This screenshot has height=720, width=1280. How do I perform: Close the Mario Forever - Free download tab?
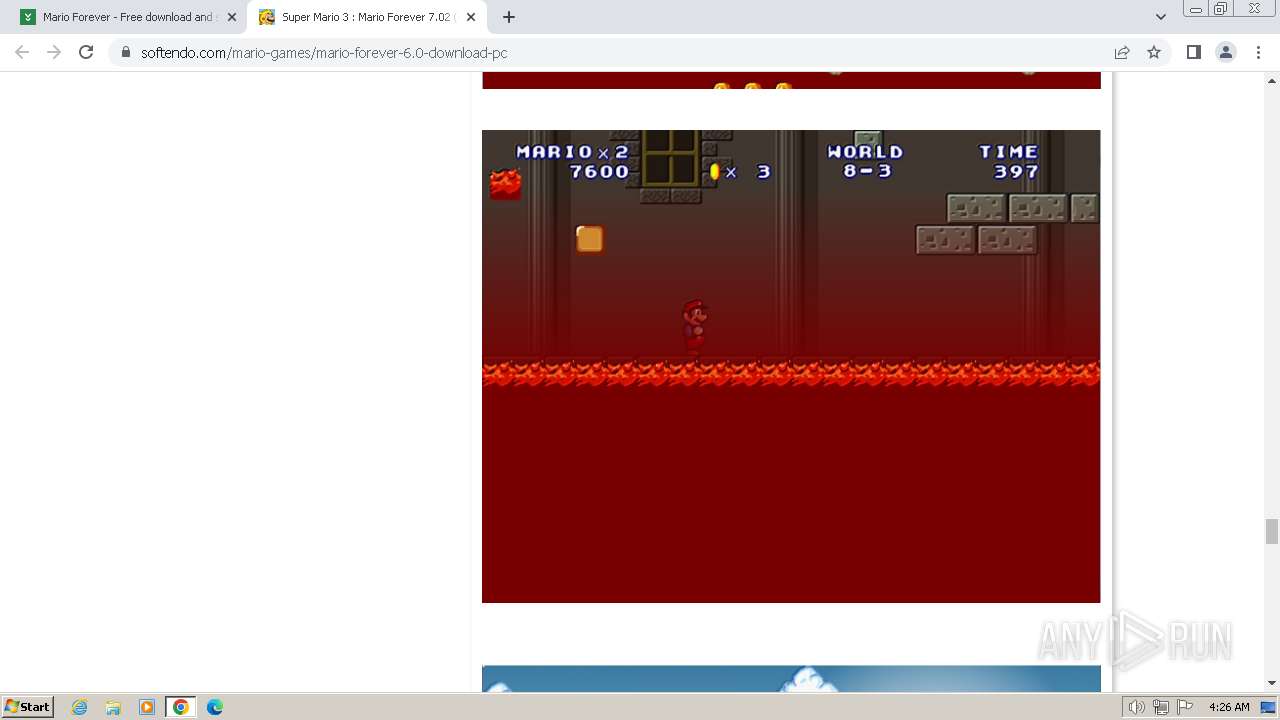tap(231, 17)
